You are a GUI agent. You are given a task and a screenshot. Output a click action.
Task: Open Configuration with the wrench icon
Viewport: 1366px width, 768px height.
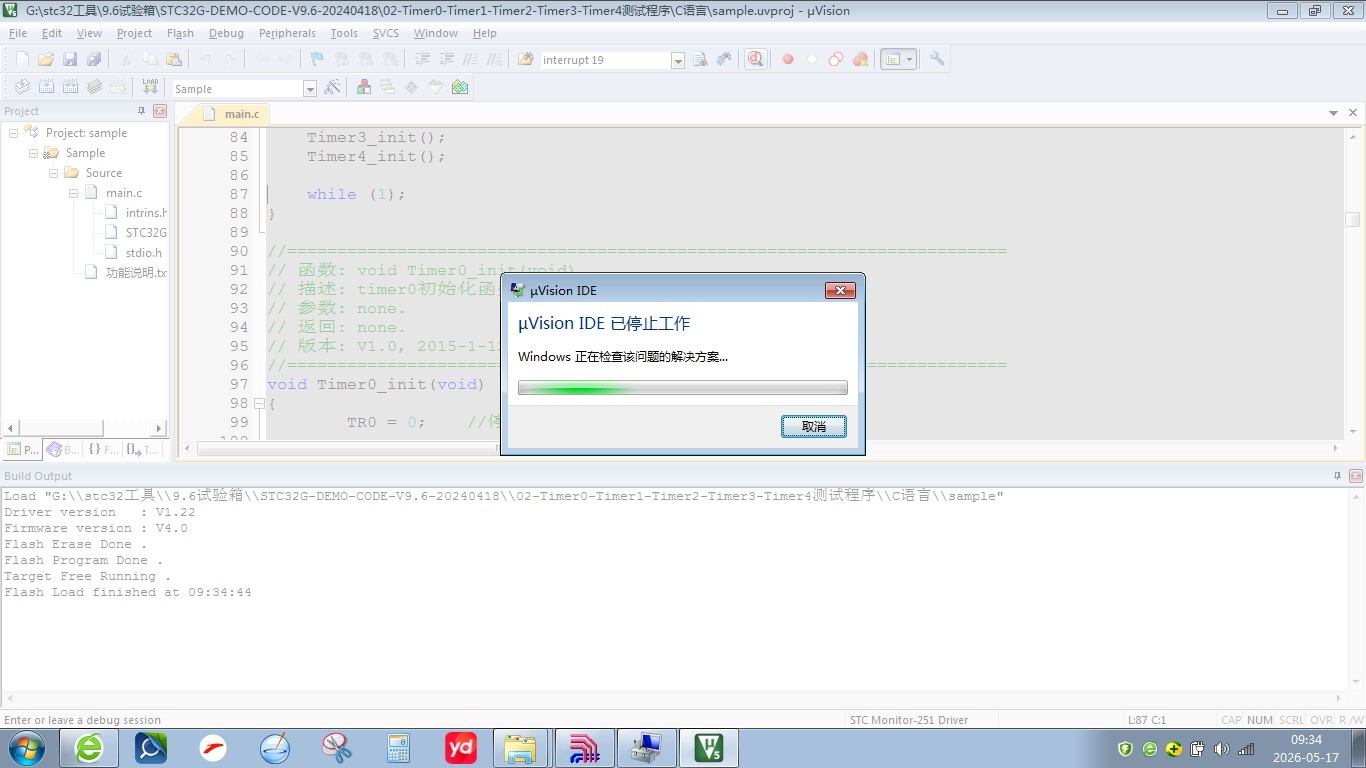937,60
